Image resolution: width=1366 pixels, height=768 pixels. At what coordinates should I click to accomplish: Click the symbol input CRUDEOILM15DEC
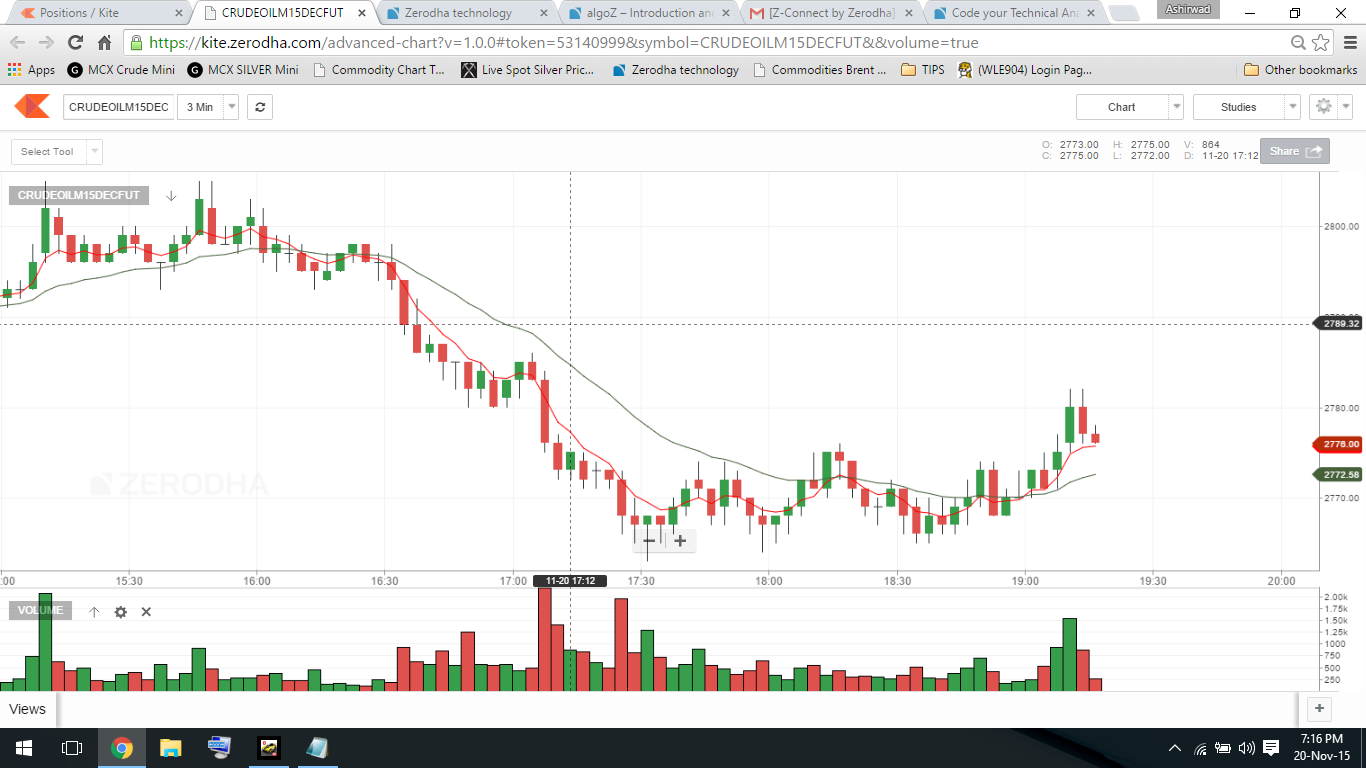point(119,107)
